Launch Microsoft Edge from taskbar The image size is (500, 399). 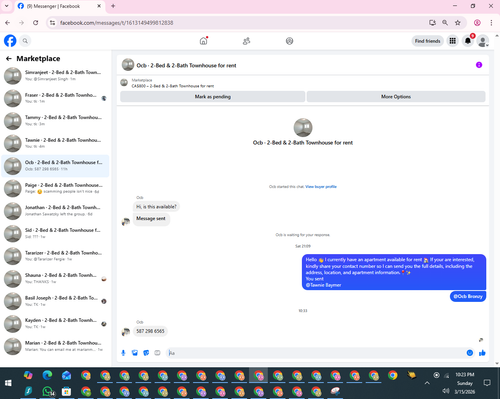[x=47, y=375]
